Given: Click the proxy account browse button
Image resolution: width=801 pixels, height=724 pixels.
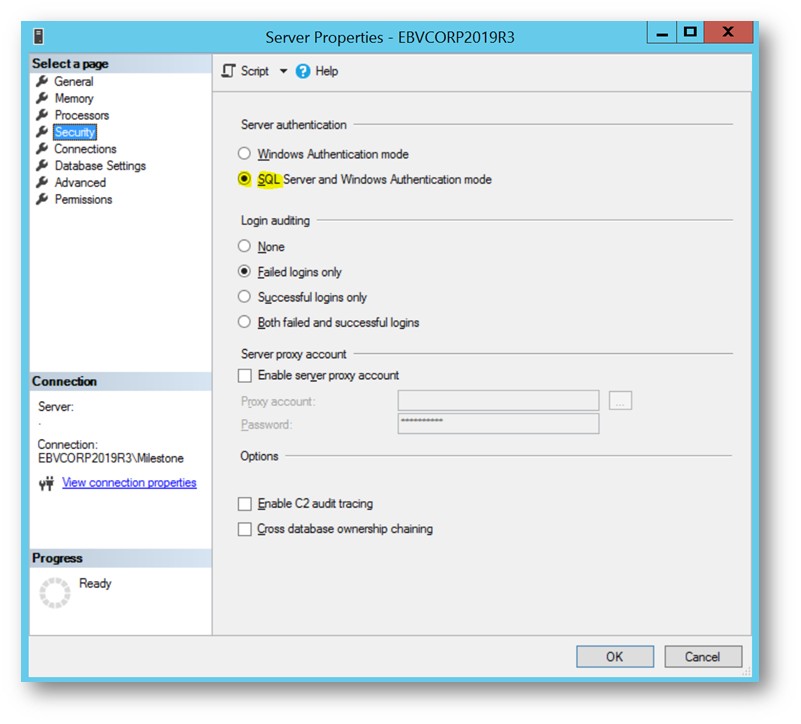Looking at the screenshot, I should click(x=621, y=400).
